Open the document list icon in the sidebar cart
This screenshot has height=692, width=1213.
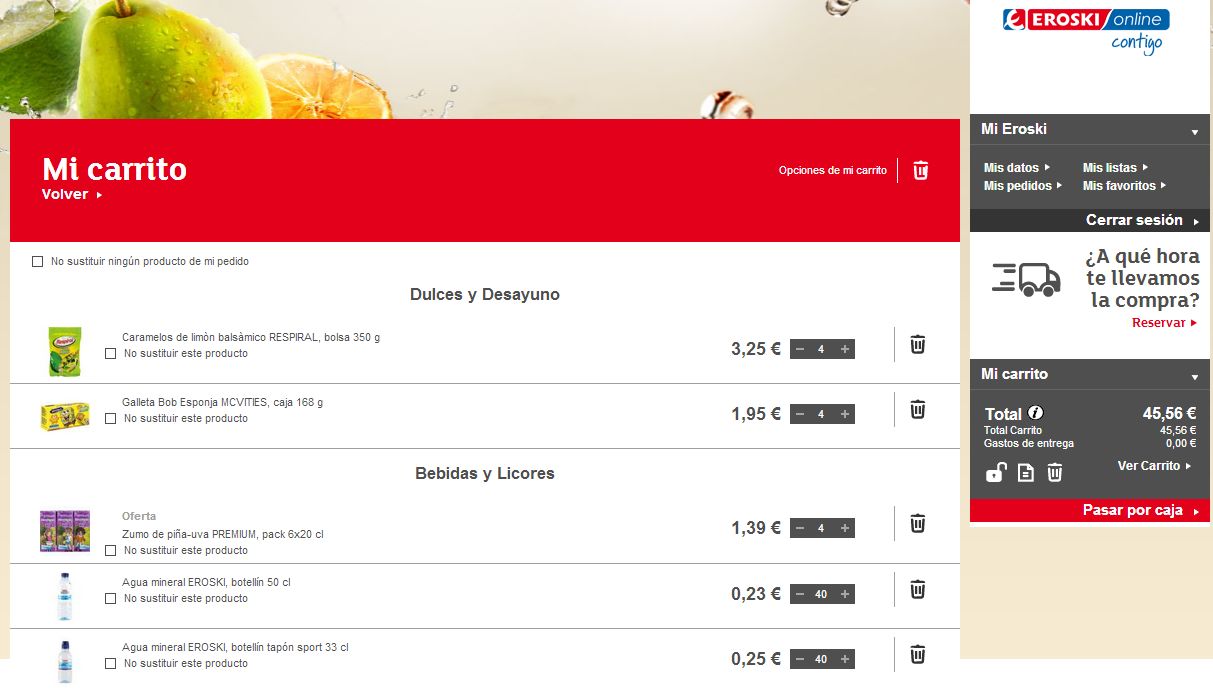1026,473
